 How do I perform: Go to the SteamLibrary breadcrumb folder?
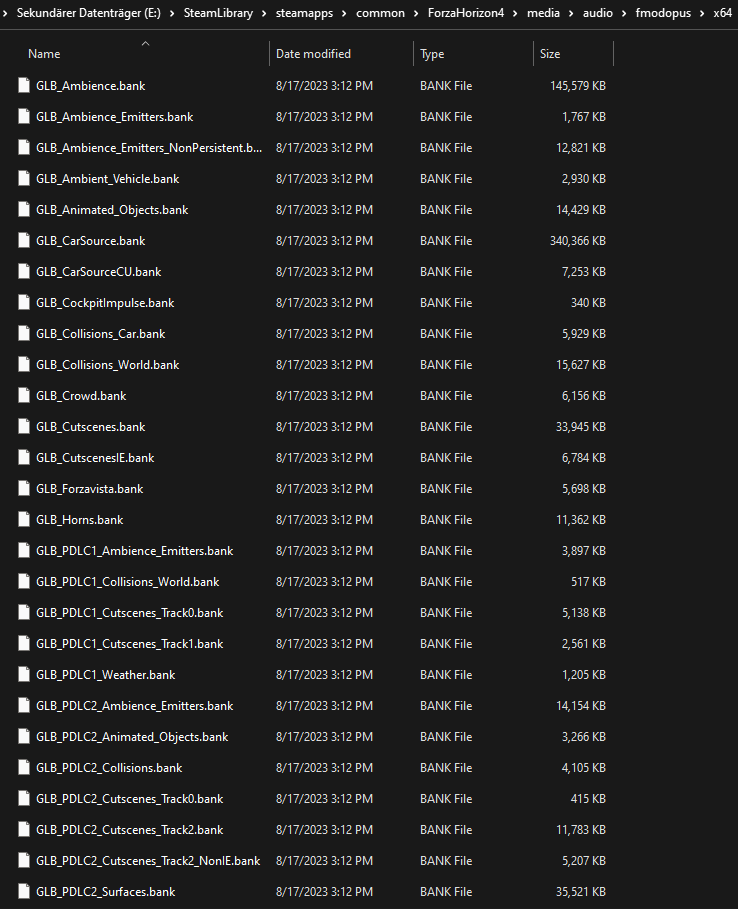(x=218, y=13)
